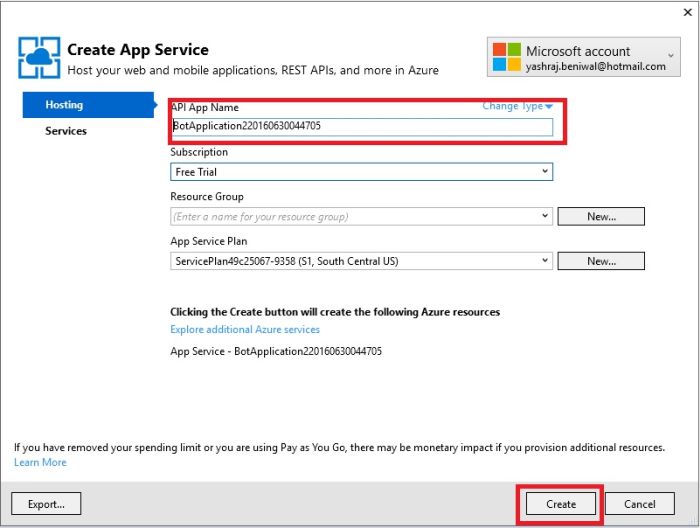Click the Azure App Service cloud icon

coord(39,58)
